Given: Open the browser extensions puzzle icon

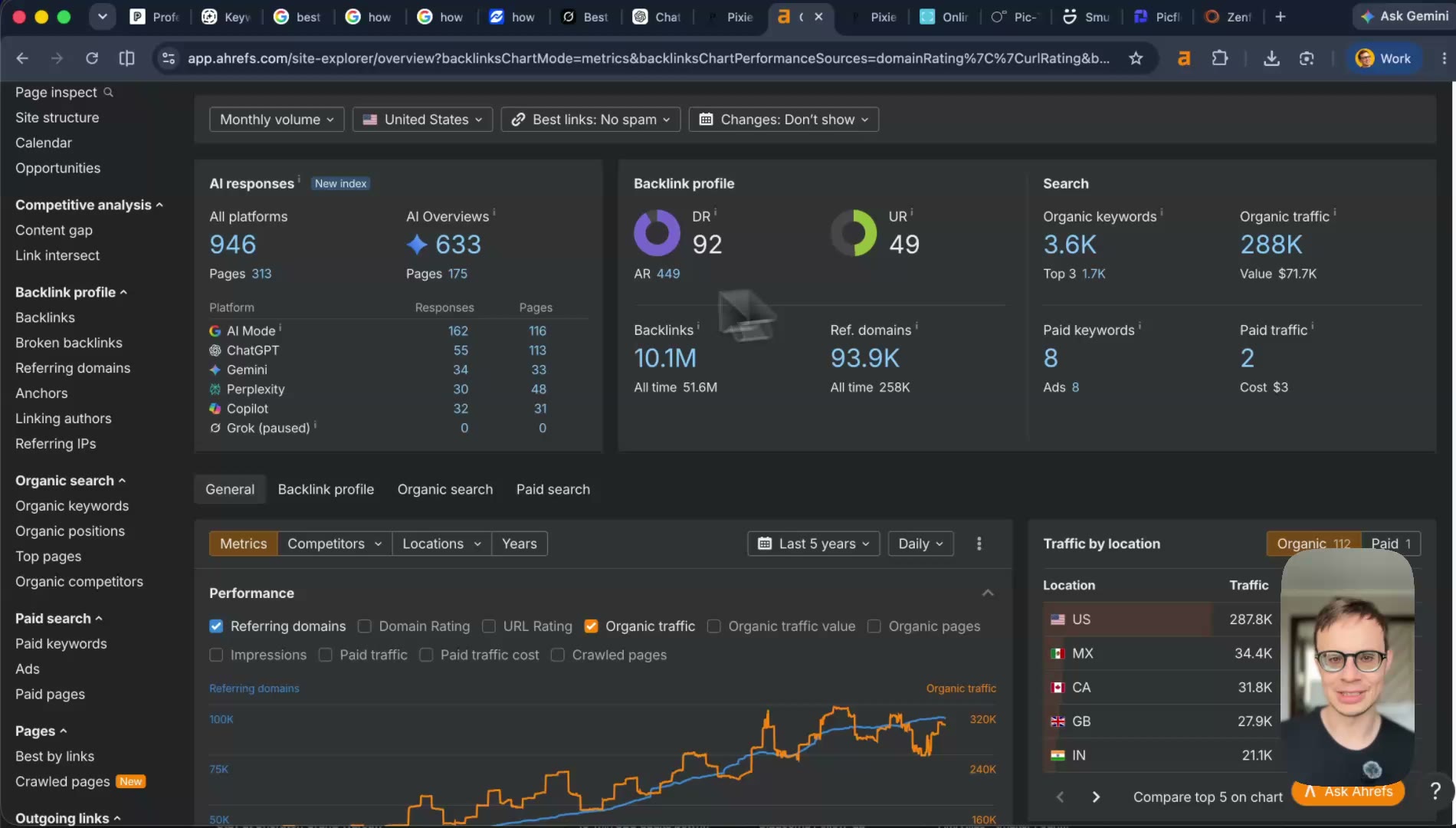Looking at the screenshot, I should point(1219,58).
